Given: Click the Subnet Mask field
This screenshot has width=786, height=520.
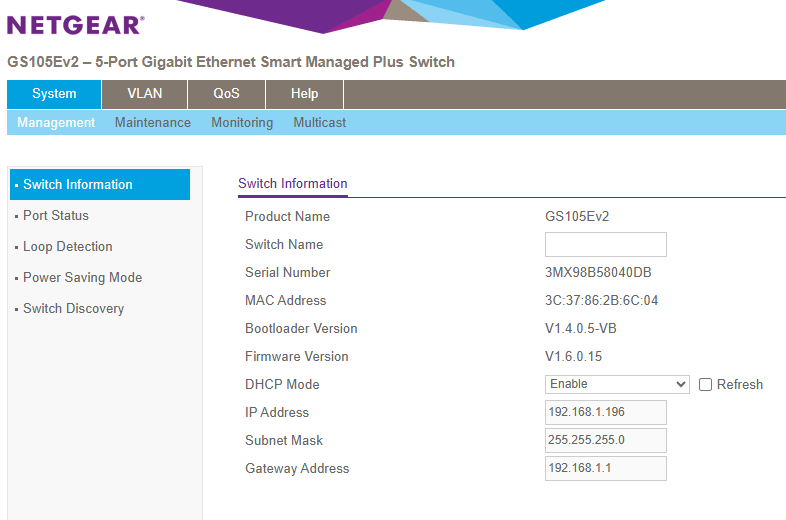Looking at the screenshot, I should [606, 440].
